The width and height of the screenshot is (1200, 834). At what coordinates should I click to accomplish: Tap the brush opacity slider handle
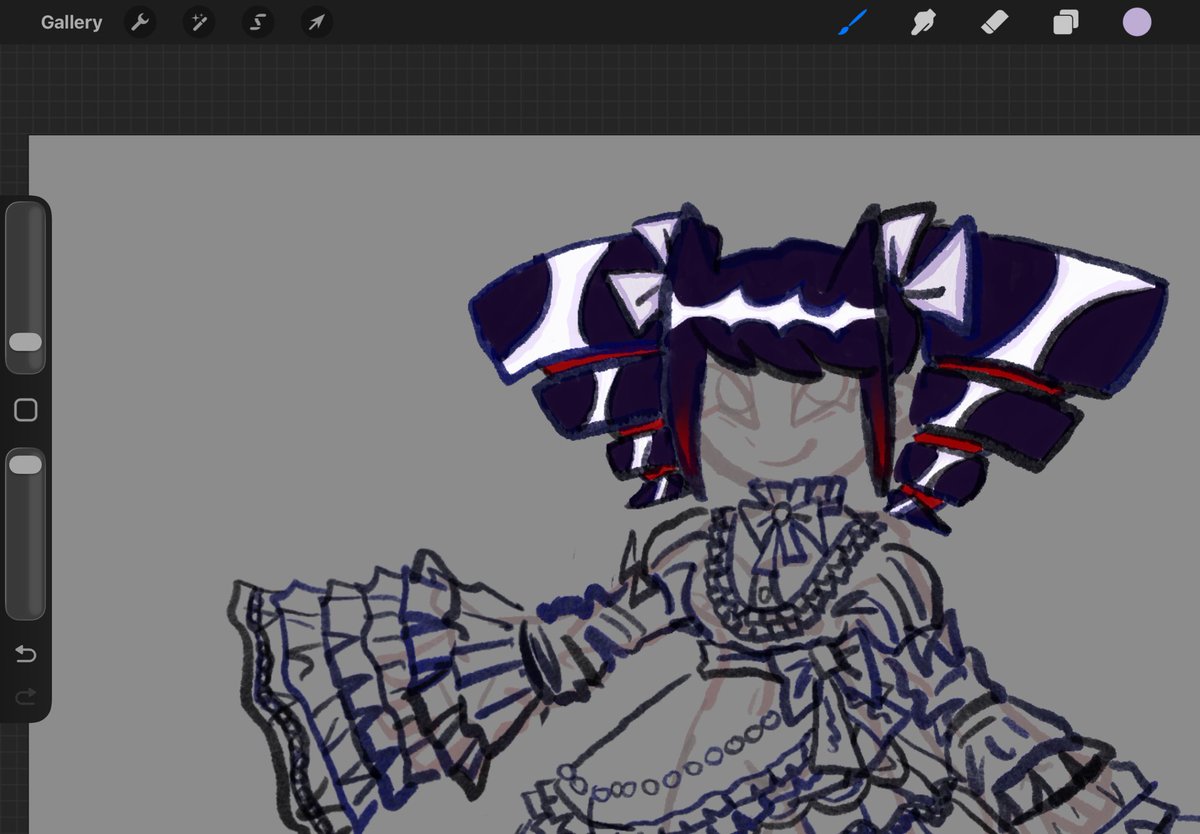click(x=25, y=464)
